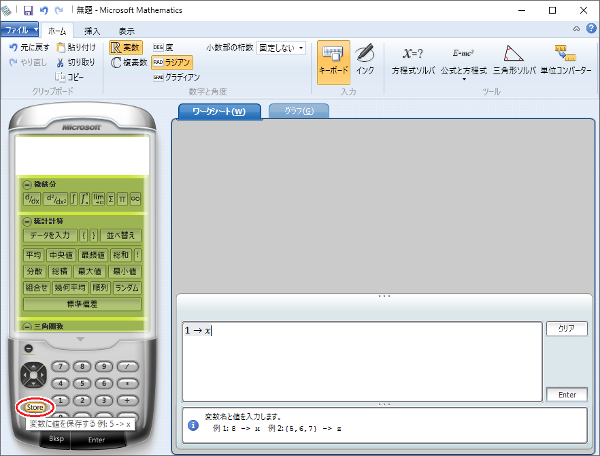
Task: Select 度 (degrees) angle unit
Action: [x=163, y=47]
